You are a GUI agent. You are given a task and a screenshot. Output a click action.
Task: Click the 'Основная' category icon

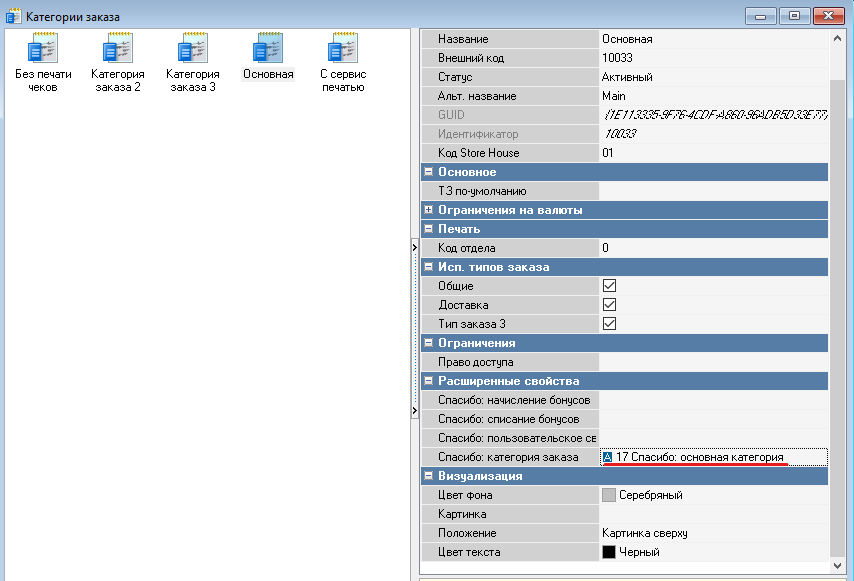click(268, 49)
